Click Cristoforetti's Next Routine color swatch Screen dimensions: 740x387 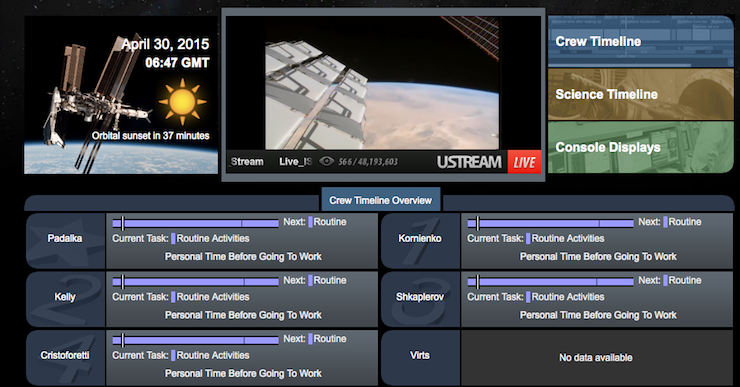coord(310,339)
